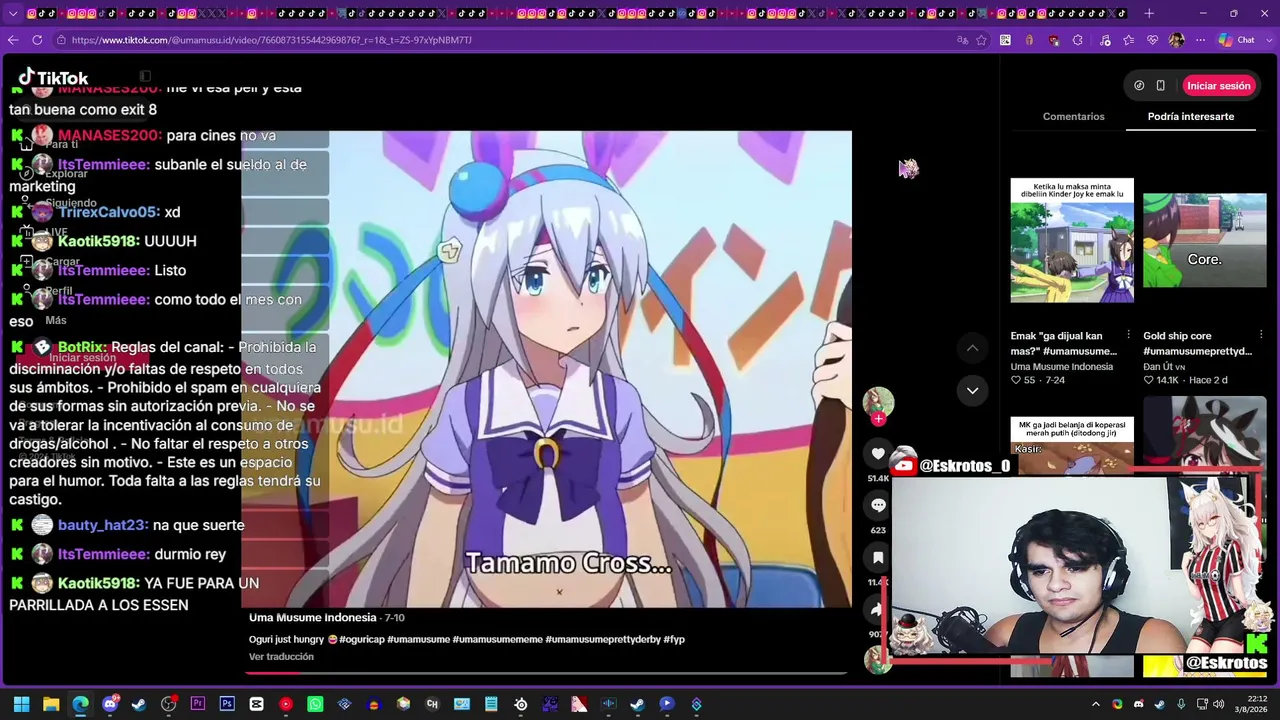The width and height of the screenshot is (1280, 720).
Task: Open CapCut from the taskbar
Action: pyautogui.click(x=256, y=704)
